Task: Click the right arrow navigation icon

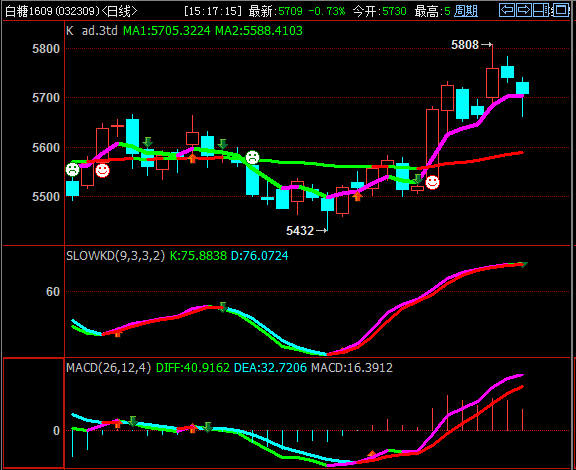Action: [524, 10]
